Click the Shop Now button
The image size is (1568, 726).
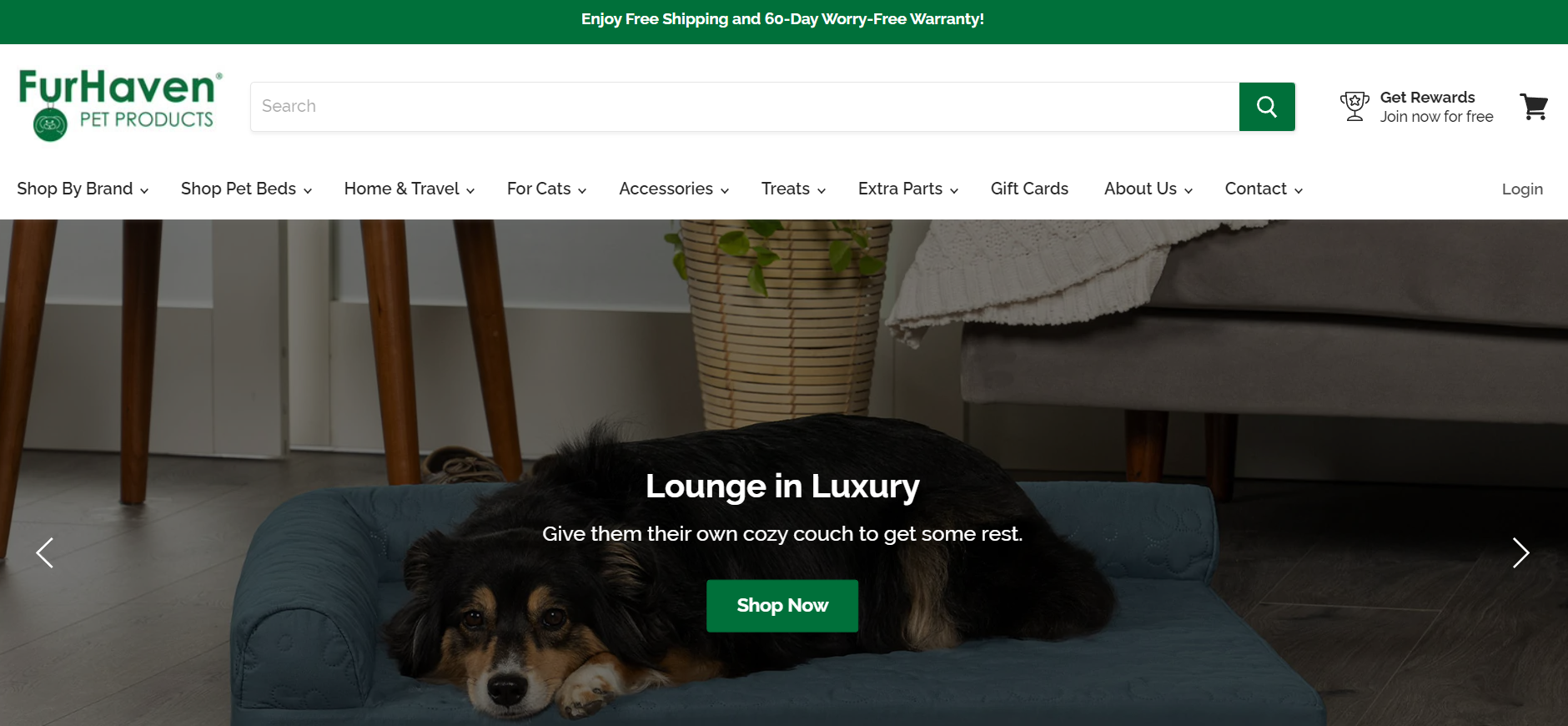(x=782, y=606)
